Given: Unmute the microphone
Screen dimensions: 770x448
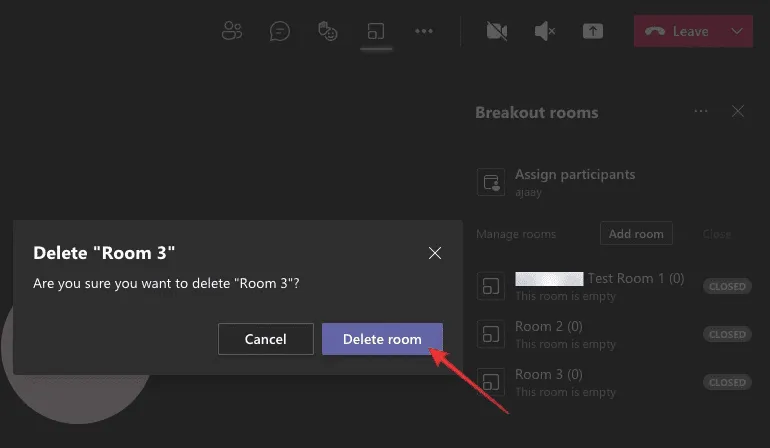Looking at the screenshot, I should 545,31.
